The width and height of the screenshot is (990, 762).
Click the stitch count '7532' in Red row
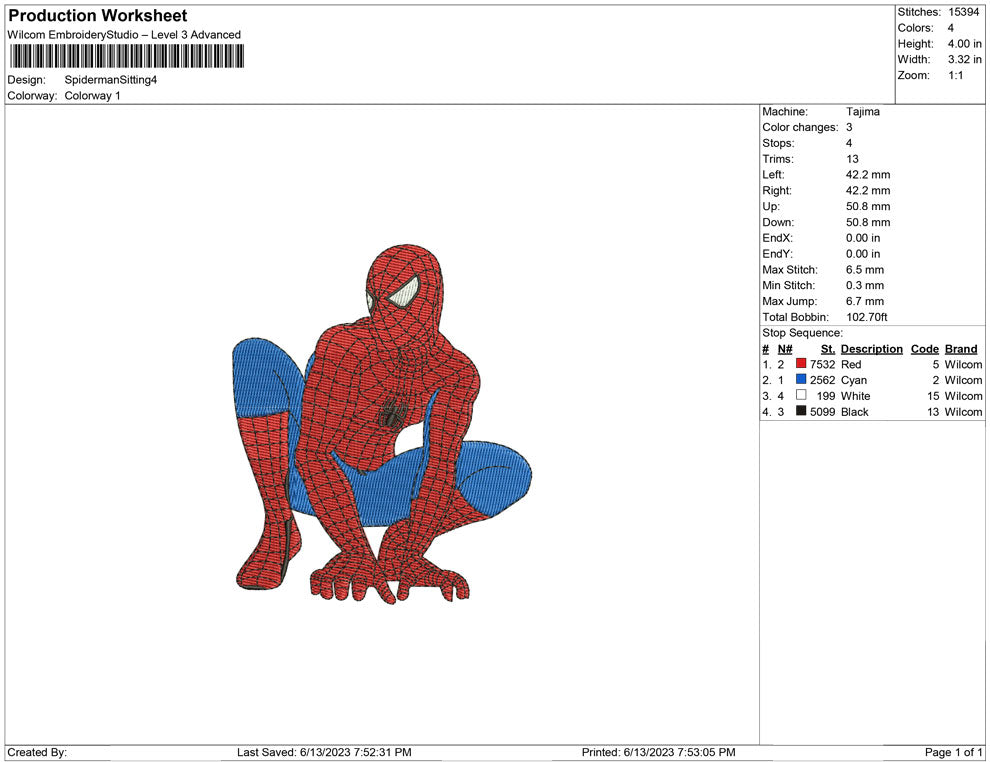(823, 364)
